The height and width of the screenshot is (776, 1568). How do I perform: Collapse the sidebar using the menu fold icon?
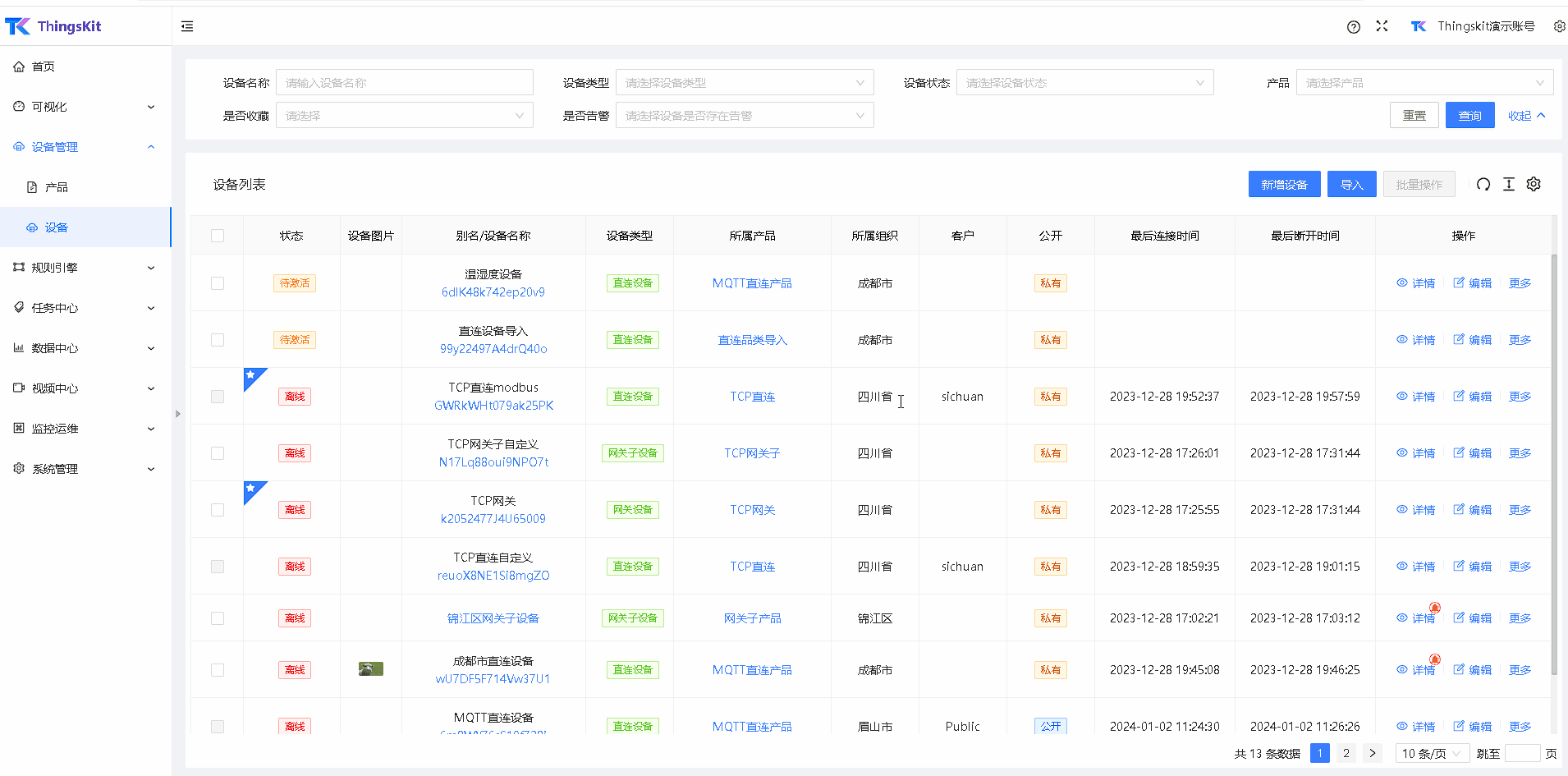(187, 26)
